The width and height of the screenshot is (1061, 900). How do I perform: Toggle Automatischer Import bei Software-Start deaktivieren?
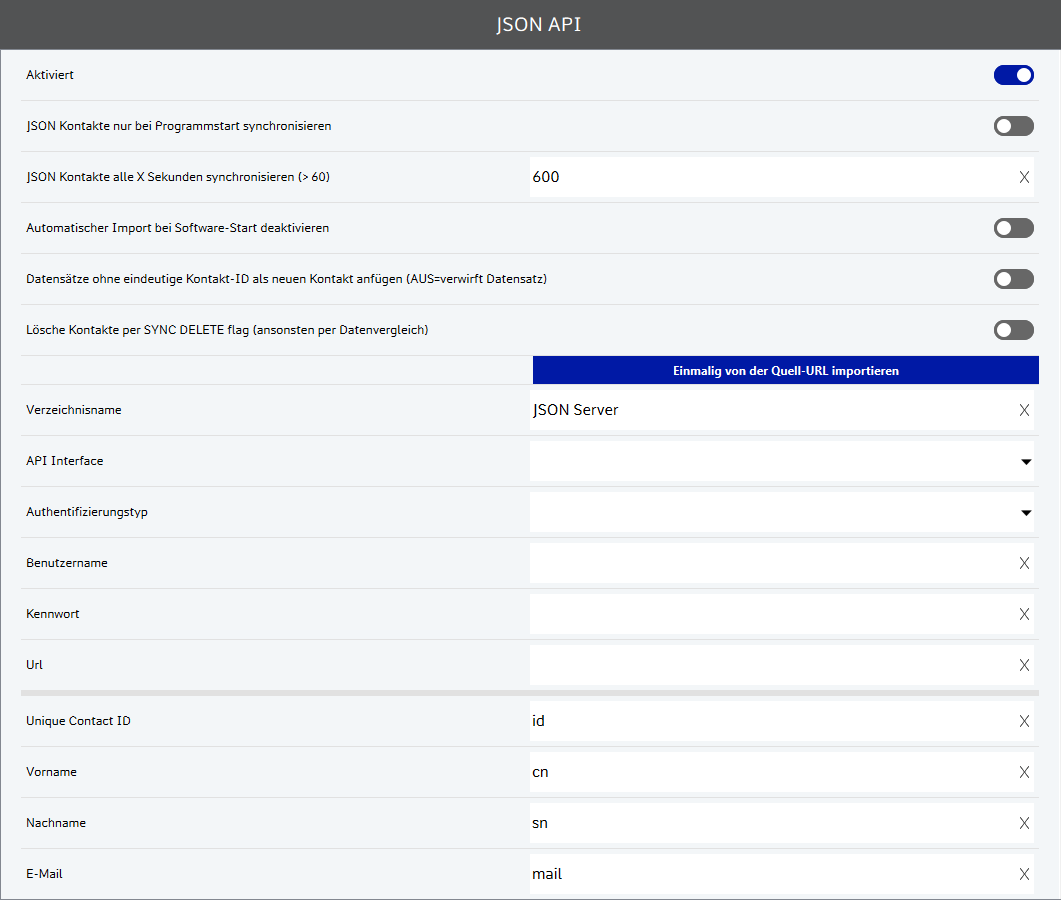click(x=1013, y=228)
